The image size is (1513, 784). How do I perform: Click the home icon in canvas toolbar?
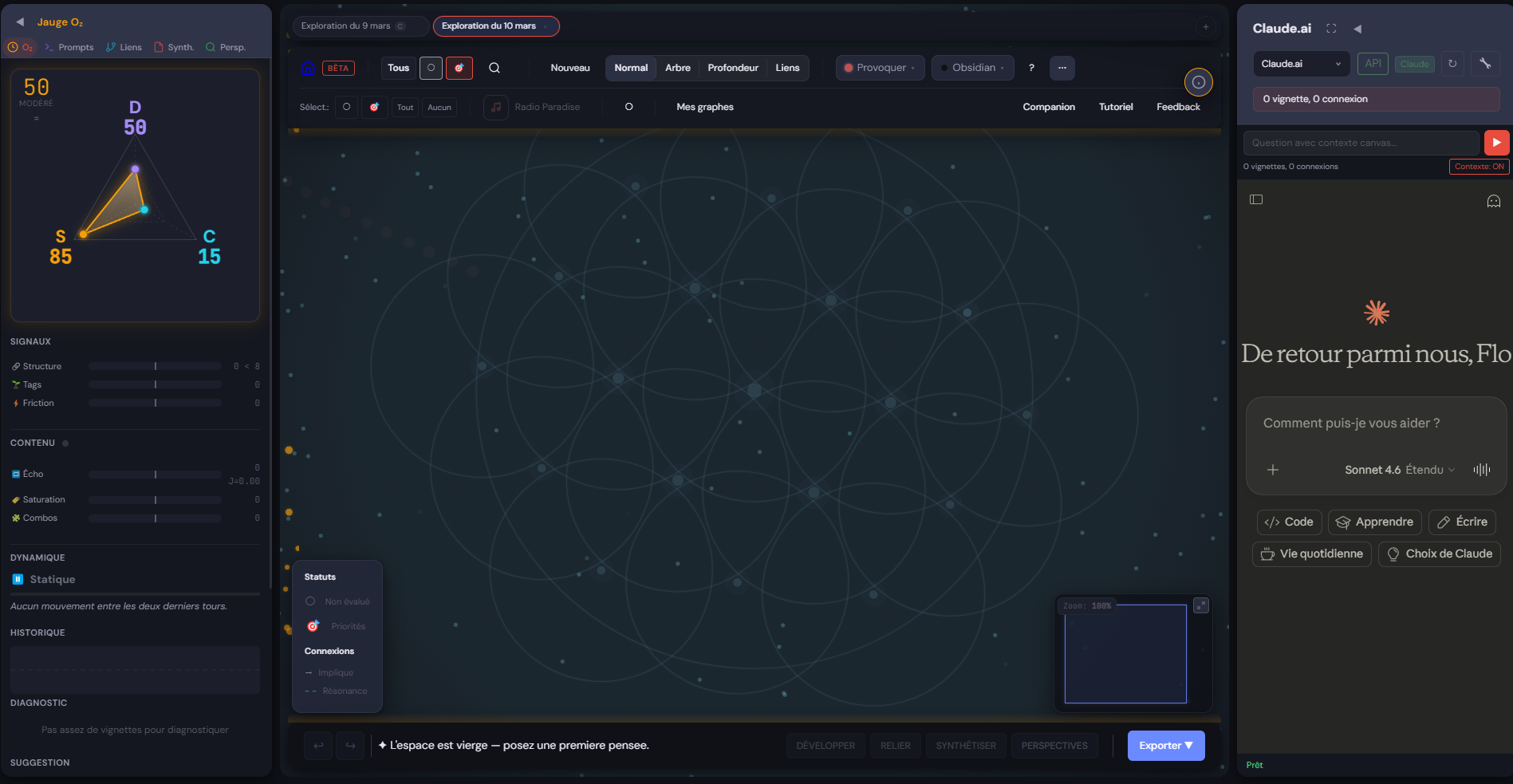307,68
